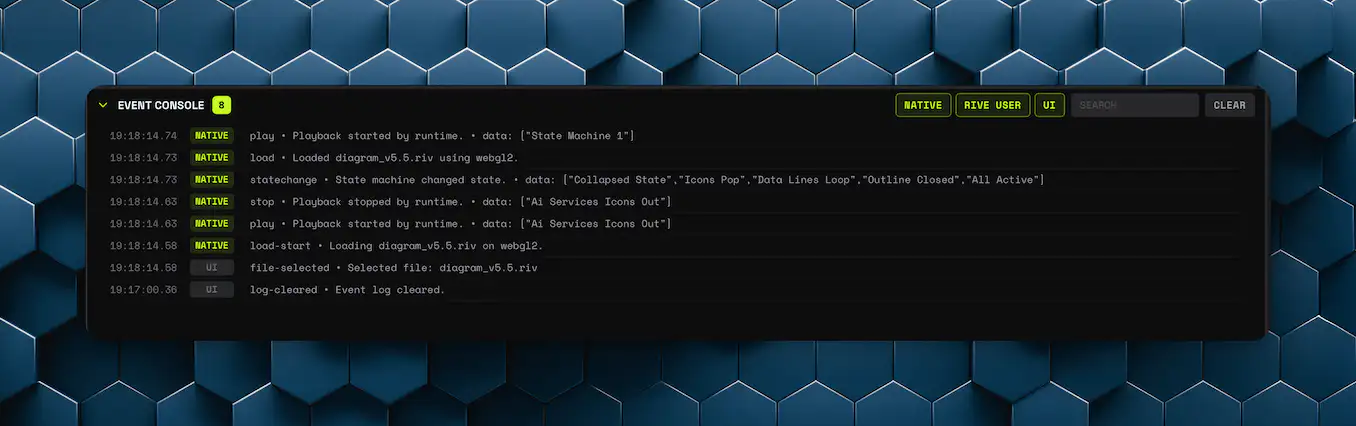Click the NATIVE tag on the load-start row

tap(212, 246)
